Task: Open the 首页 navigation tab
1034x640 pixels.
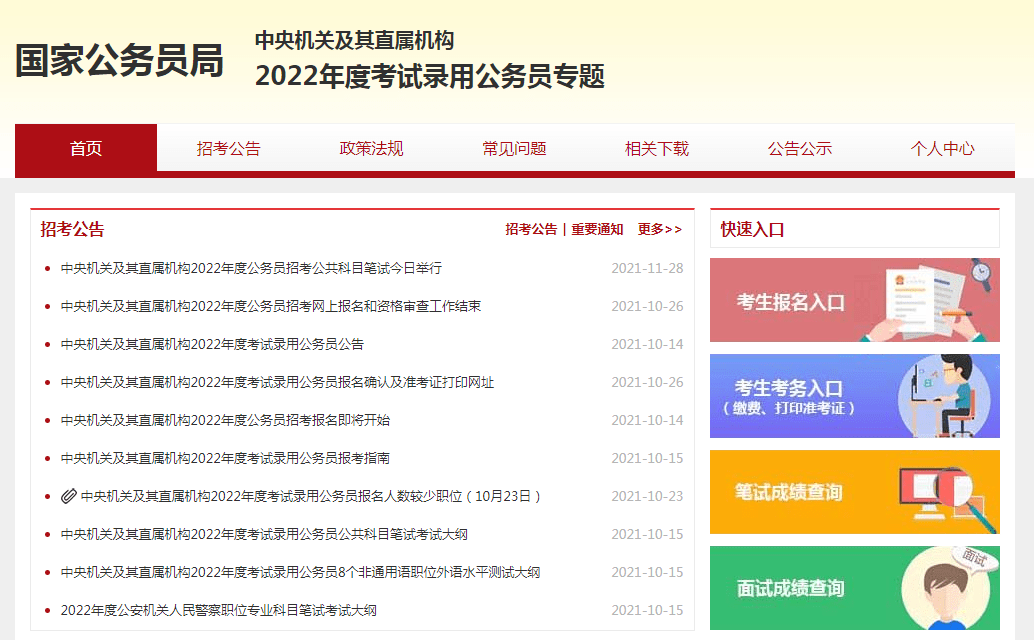Action: pos(86,148)
